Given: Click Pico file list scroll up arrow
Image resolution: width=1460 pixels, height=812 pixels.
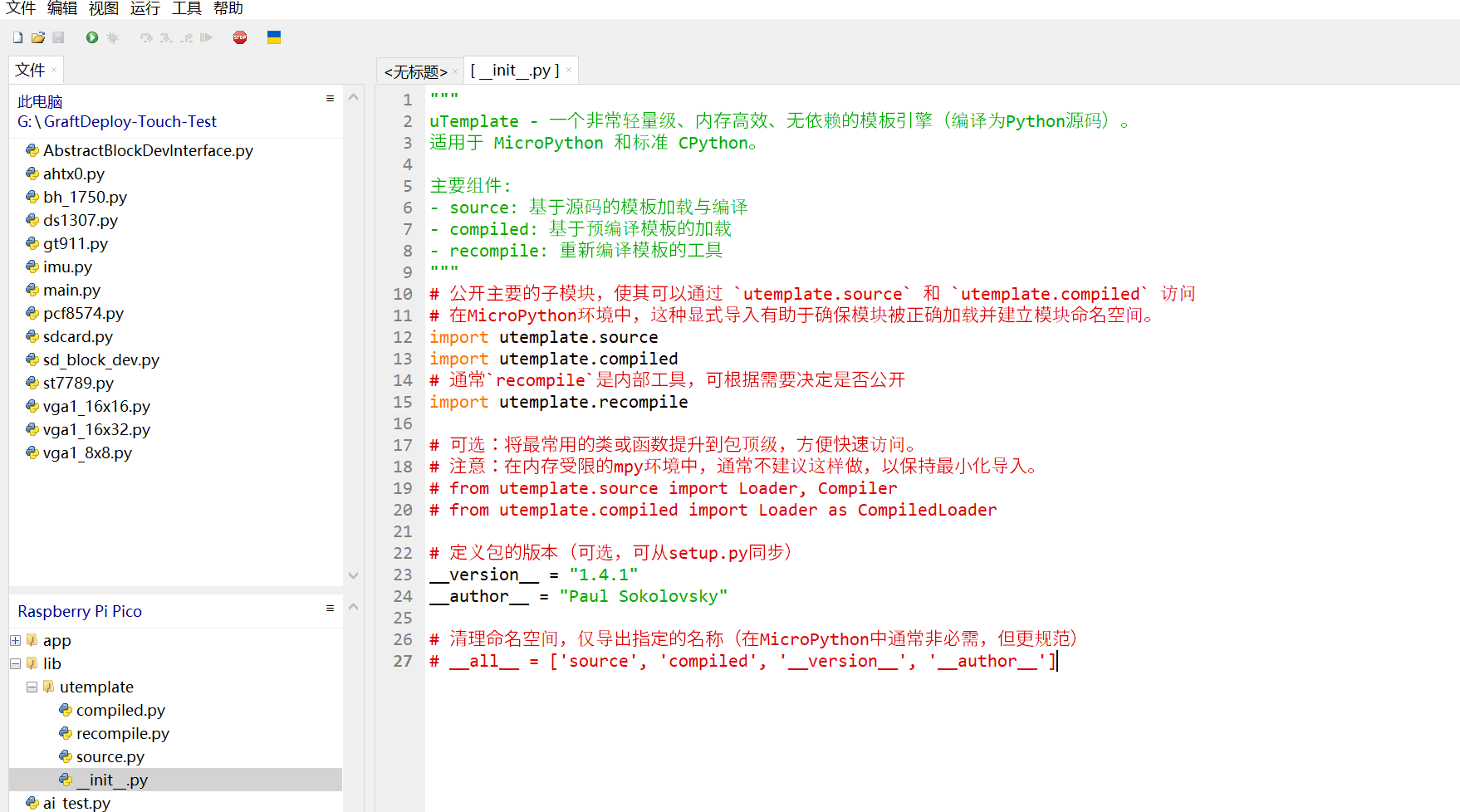Looking at the screenshot, I should tap(353, 607).
